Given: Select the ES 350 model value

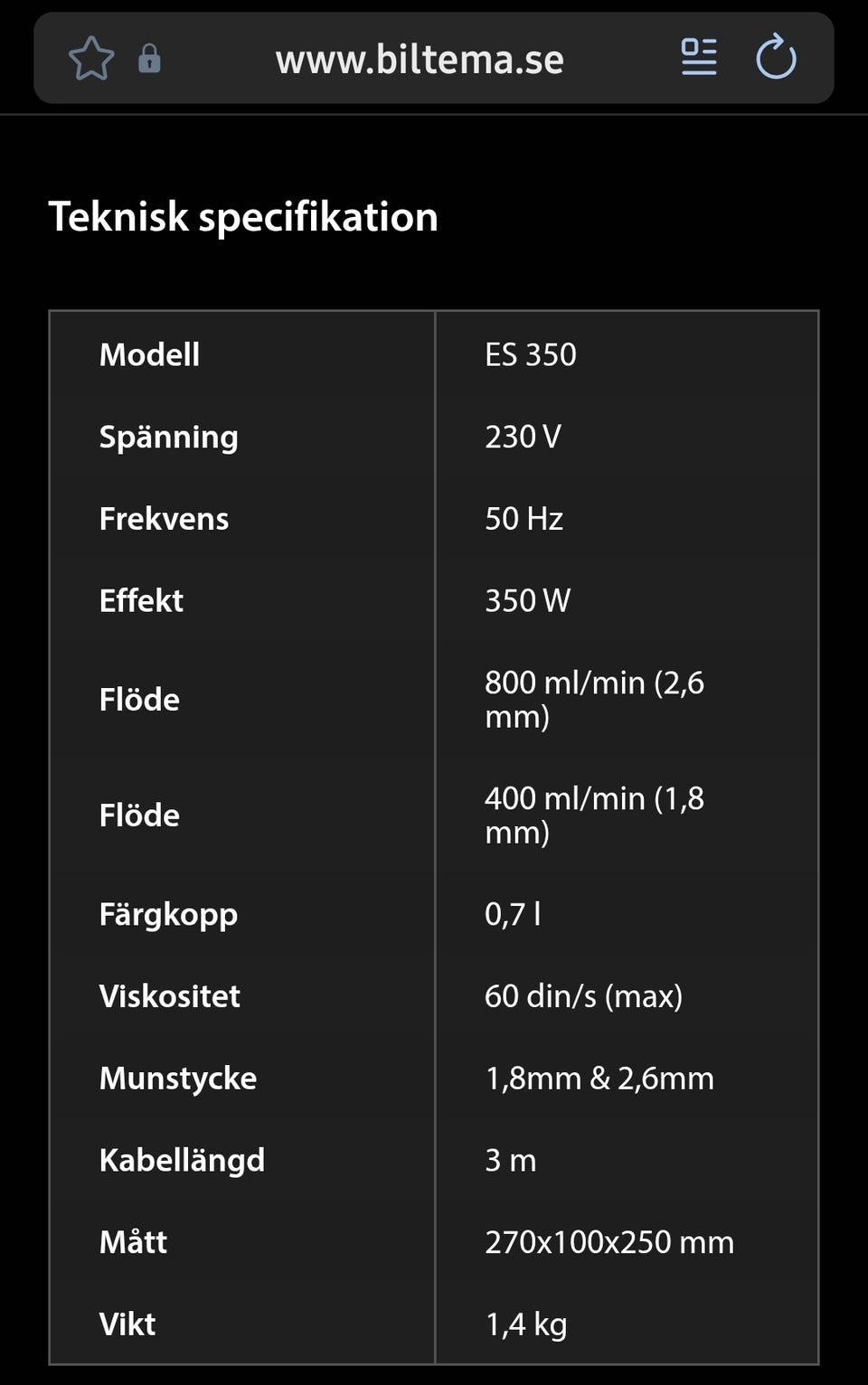Looking at the screenshot, I should click(531, 354).
